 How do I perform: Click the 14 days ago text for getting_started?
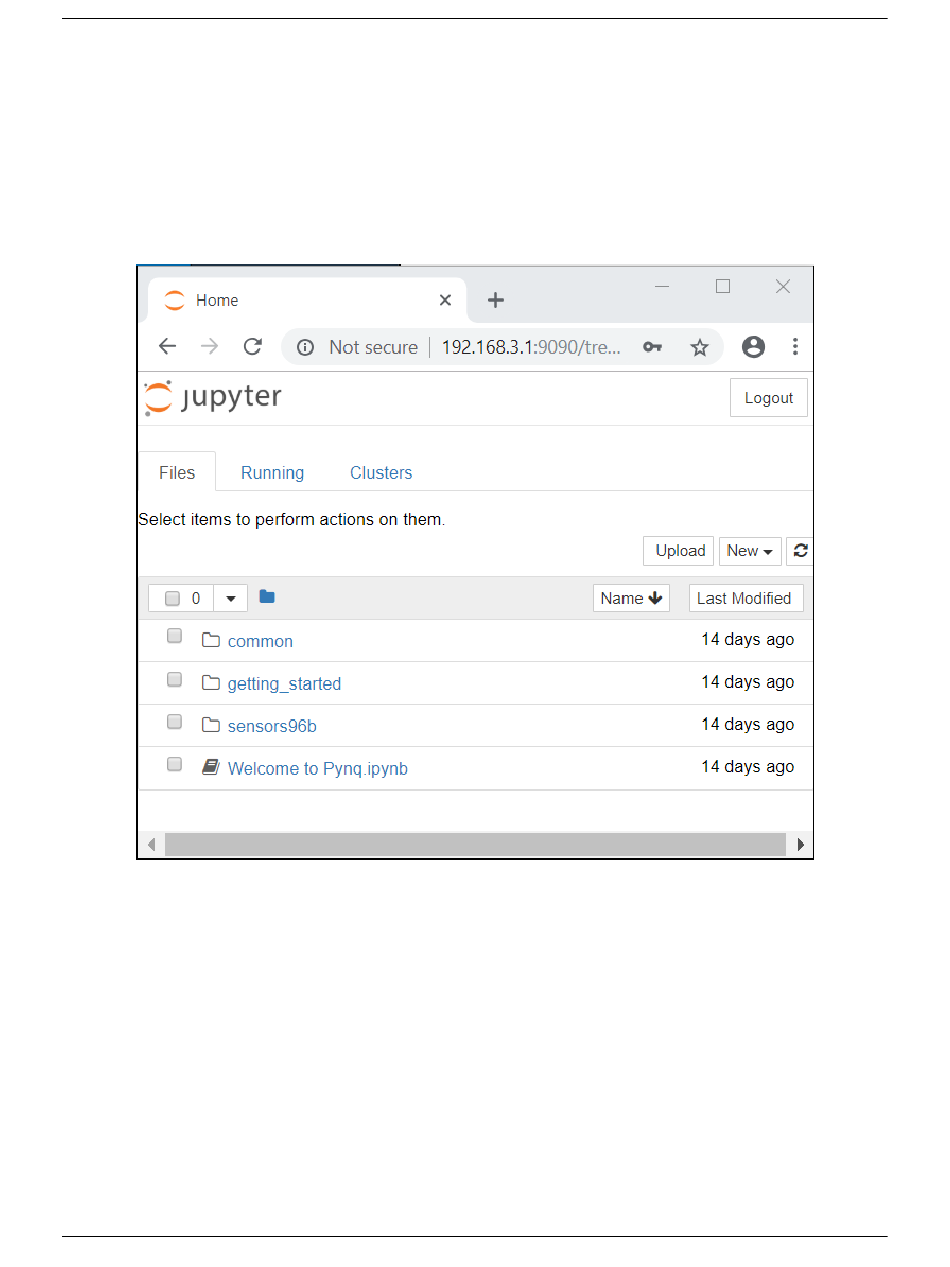pos(748,682)
